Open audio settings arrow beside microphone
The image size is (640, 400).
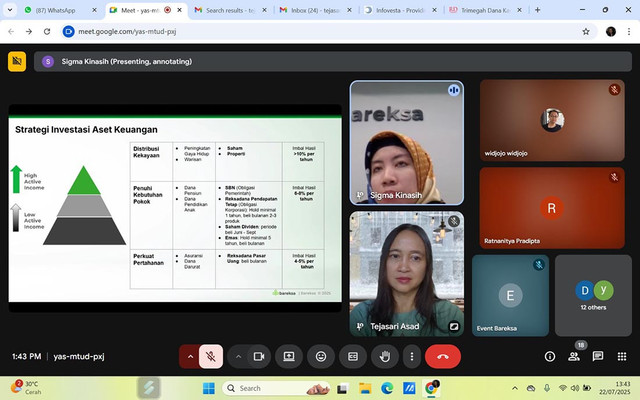[190, 356]
